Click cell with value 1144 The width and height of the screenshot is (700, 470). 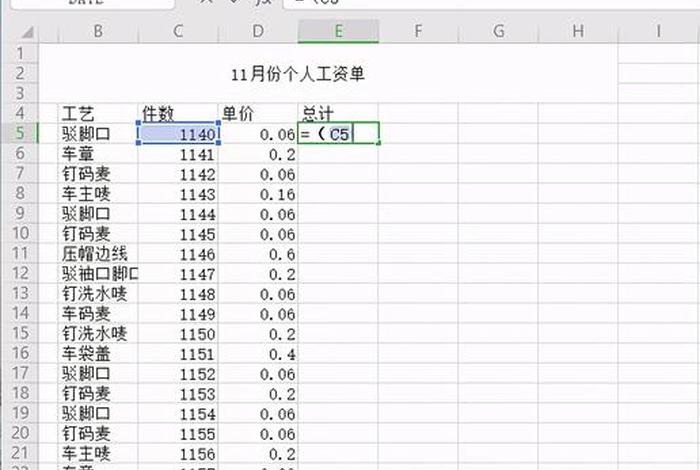coord(178,213)
